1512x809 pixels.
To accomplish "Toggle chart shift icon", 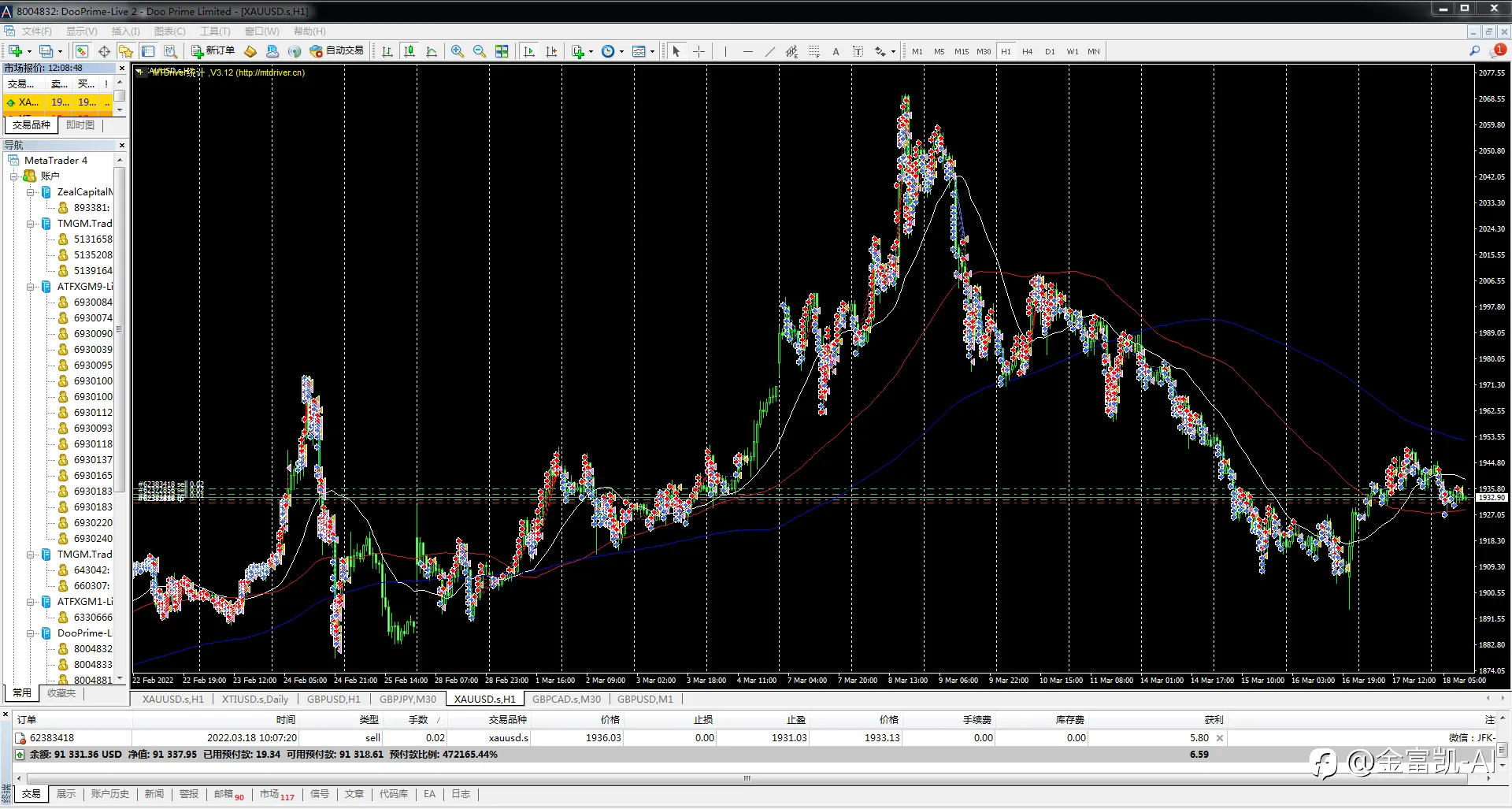I will 551,51.
